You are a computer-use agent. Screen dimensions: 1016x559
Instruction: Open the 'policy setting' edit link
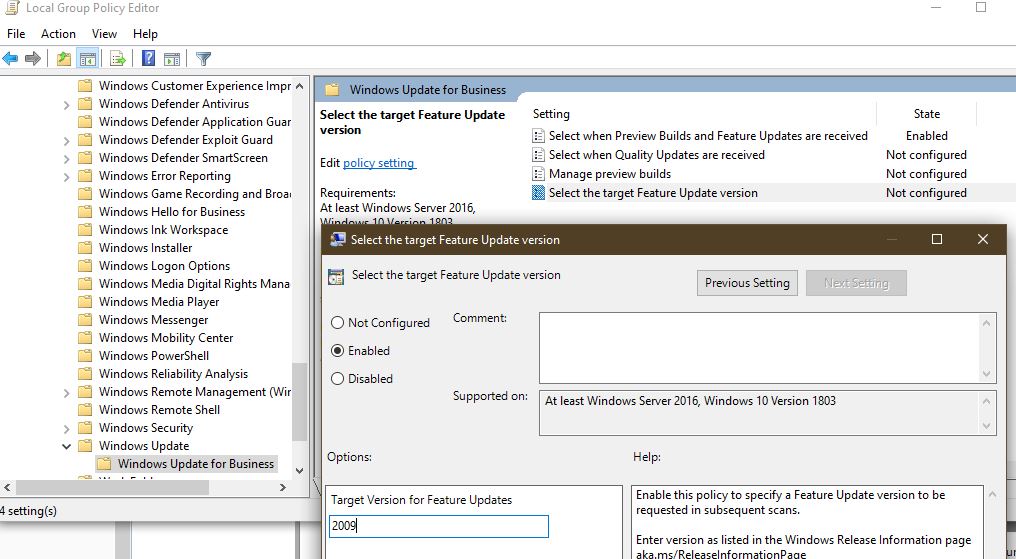[x=379, y=163]
